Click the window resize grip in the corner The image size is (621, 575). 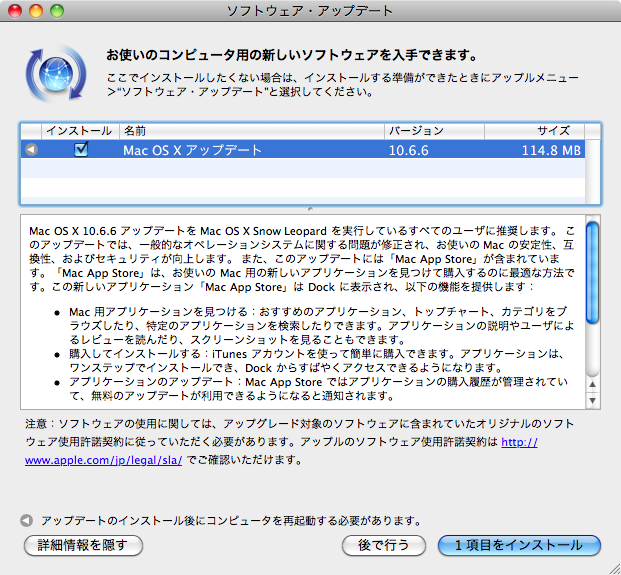coord(613,567)
